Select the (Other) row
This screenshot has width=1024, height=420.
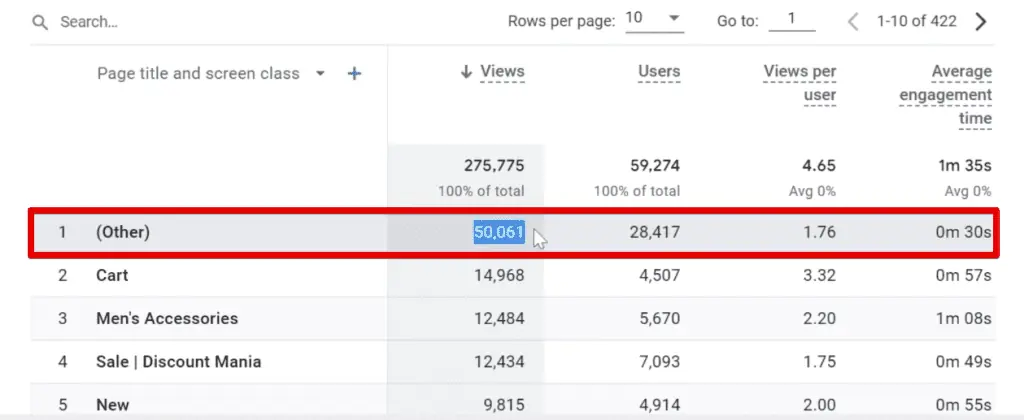[x=123, y=233]
